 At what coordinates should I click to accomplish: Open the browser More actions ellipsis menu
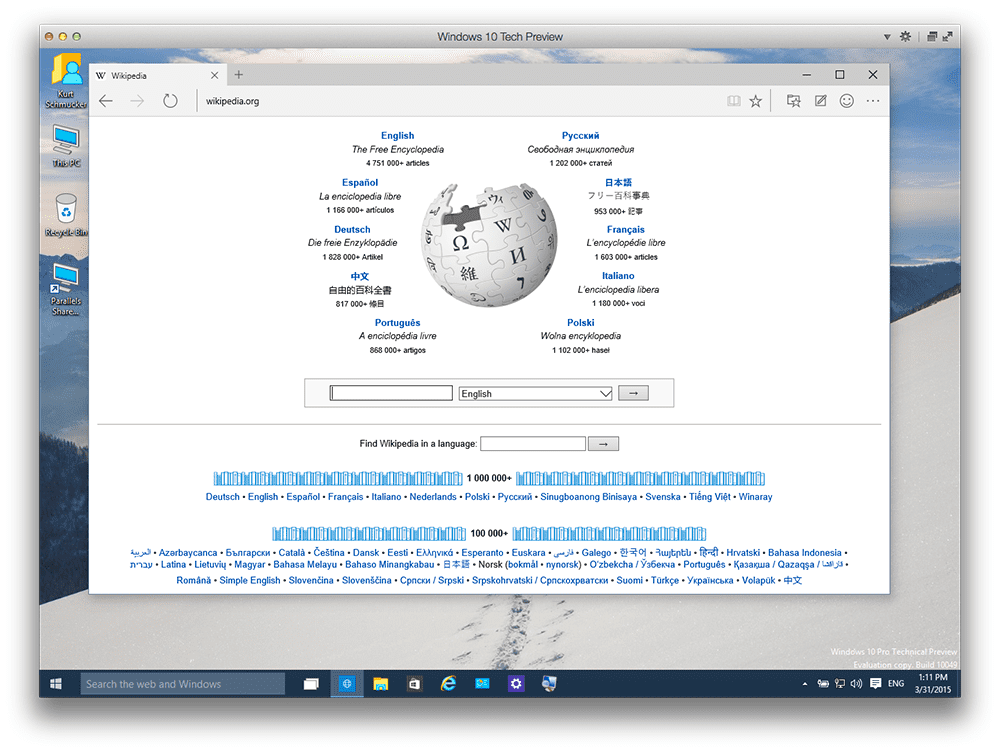click(873, 101)
